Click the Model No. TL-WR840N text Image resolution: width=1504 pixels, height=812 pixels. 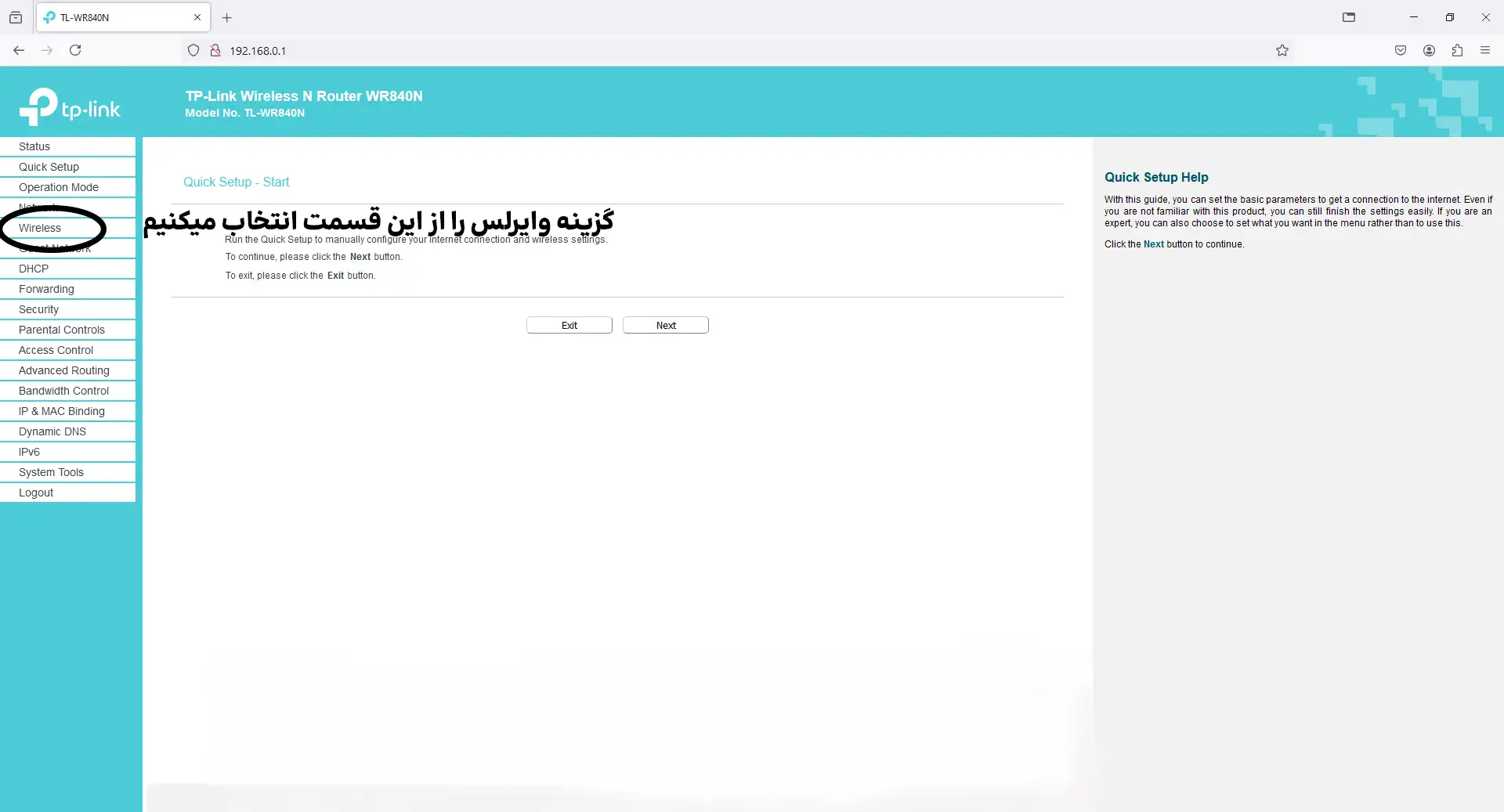(245, 113)
